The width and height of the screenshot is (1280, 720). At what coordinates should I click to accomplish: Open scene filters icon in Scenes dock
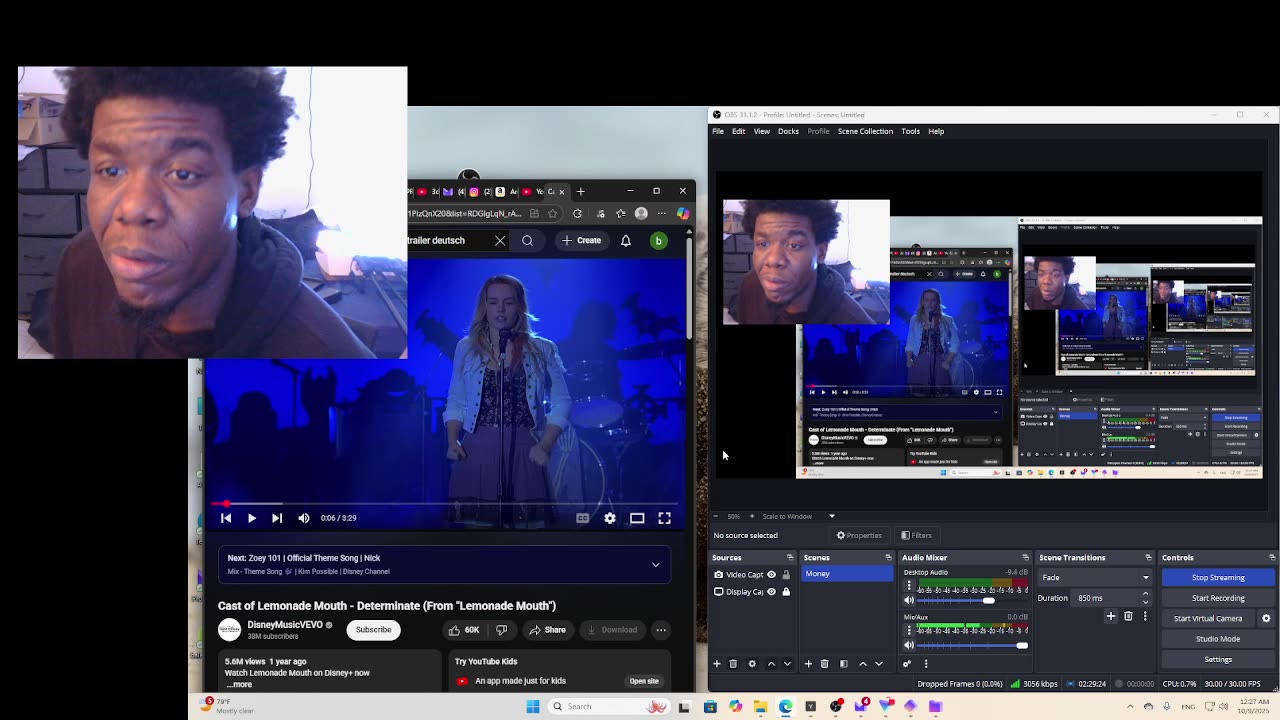point(844,664)
